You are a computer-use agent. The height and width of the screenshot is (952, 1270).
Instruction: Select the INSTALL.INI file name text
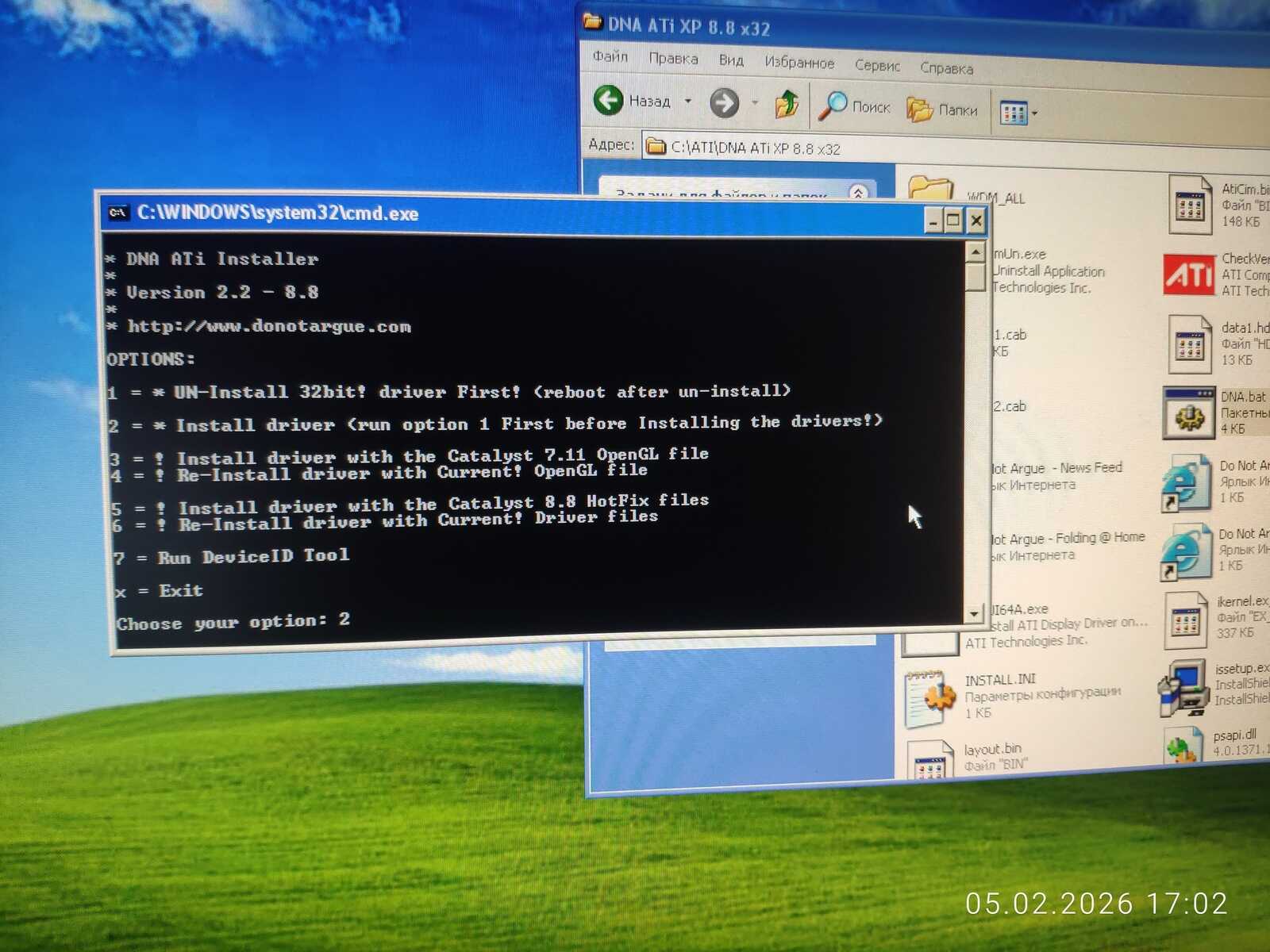coord(1000,680)
